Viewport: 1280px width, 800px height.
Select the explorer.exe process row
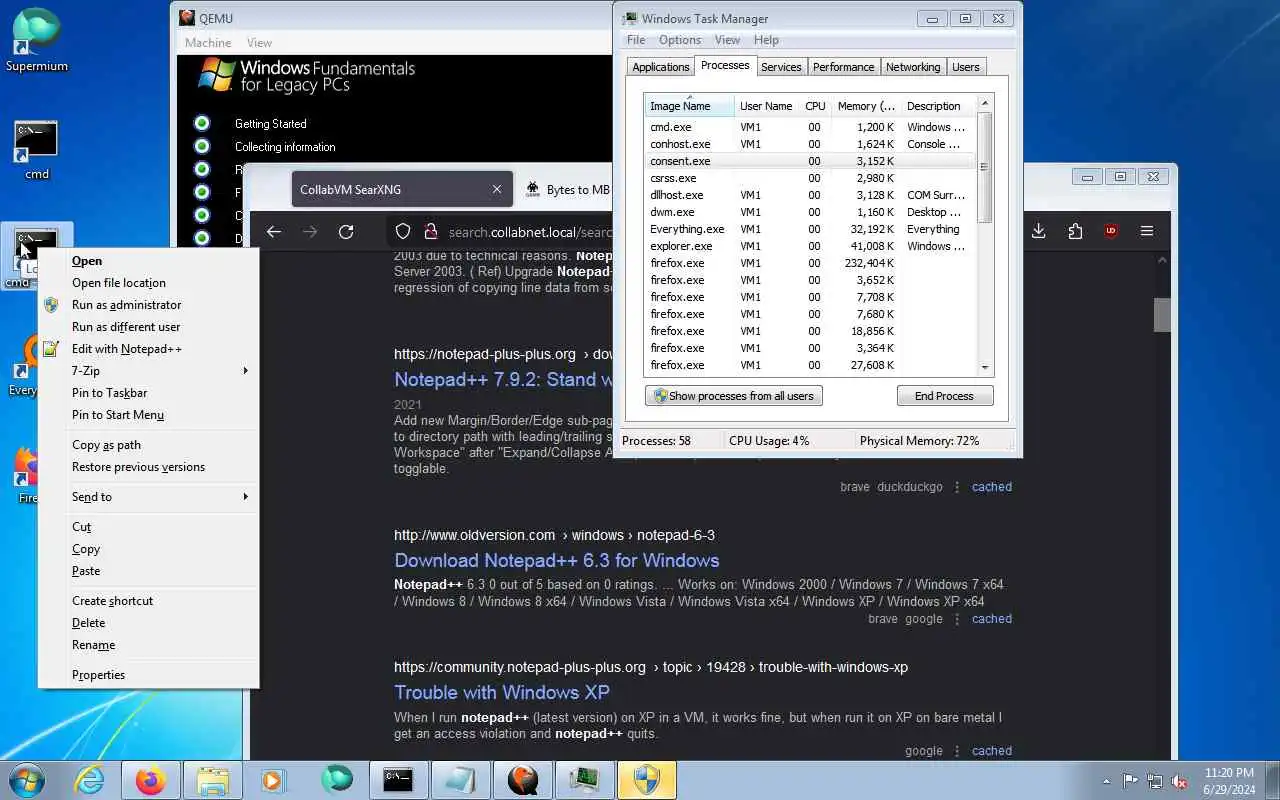(810, 246)
